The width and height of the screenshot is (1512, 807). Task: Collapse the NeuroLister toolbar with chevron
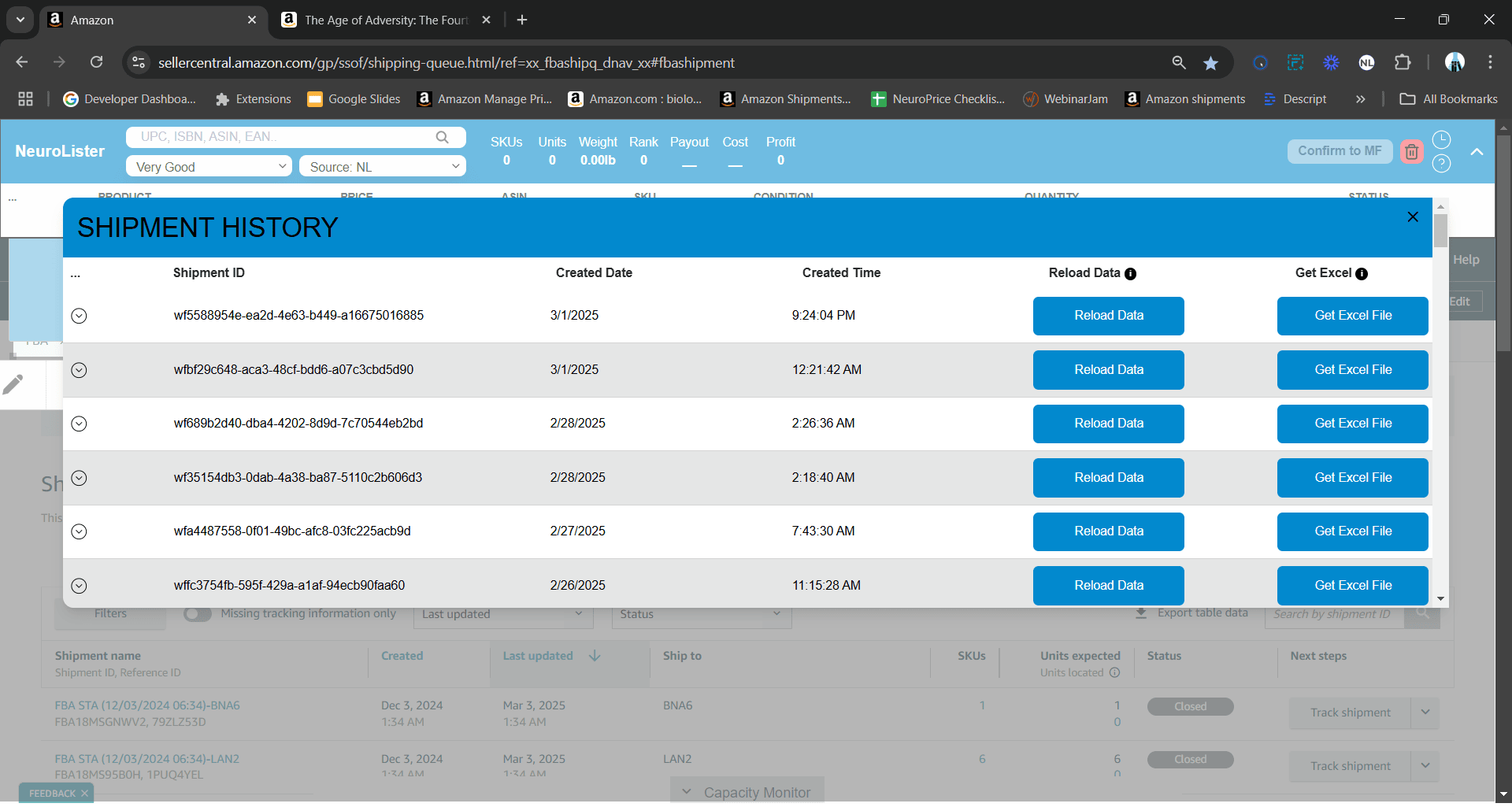1477,152
